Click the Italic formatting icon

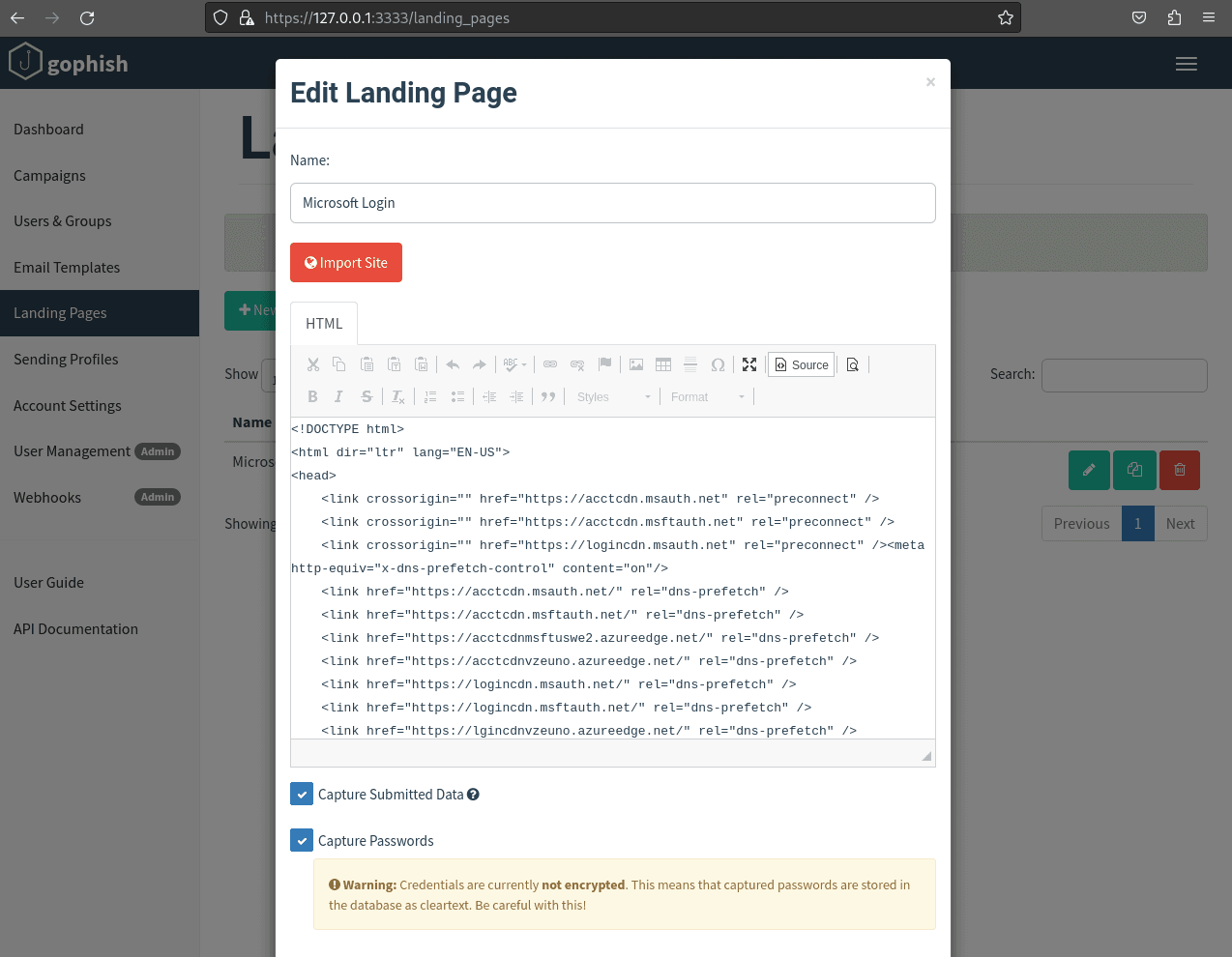tap(339, 396)
